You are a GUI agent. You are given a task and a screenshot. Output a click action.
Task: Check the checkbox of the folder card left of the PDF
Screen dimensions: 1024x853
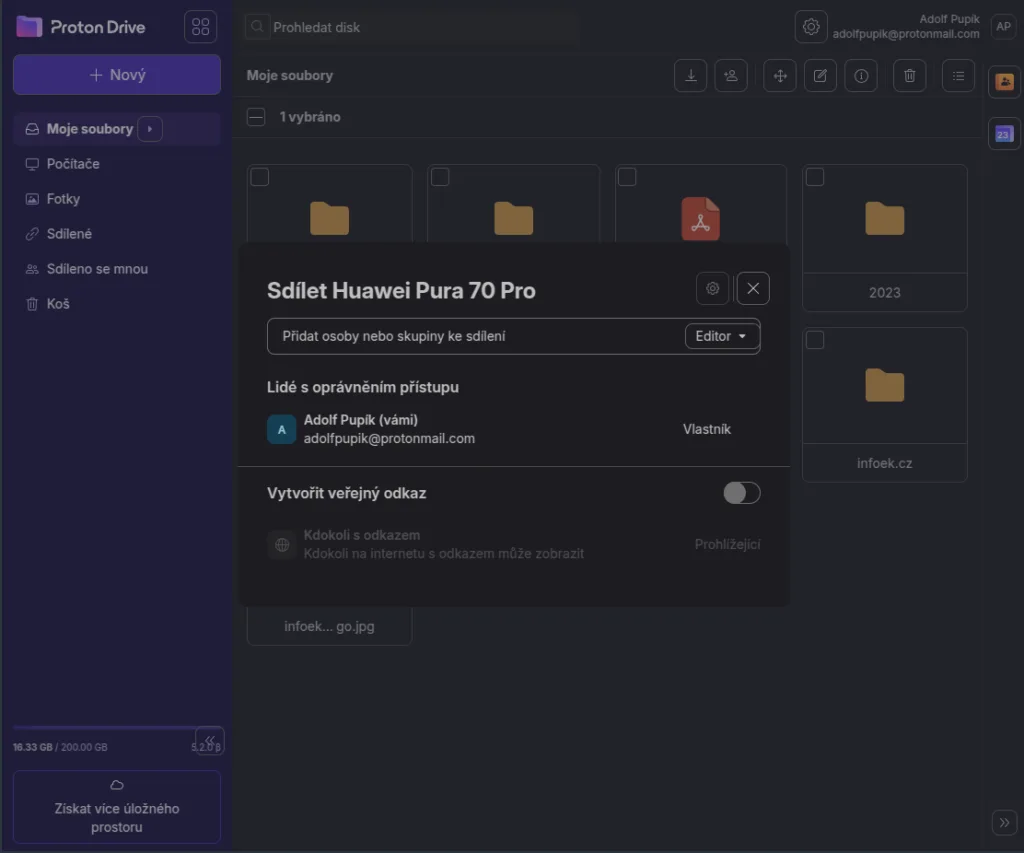coord(440,177)
